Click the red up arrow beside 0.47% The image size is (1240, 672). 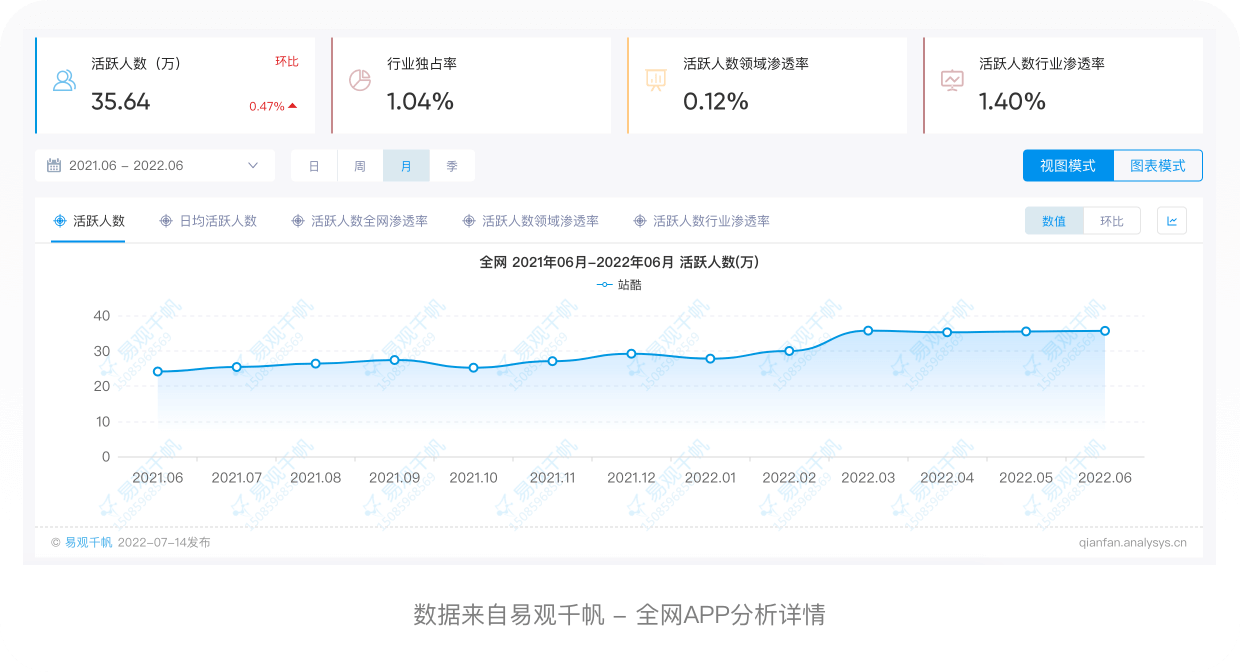point(292,106)
